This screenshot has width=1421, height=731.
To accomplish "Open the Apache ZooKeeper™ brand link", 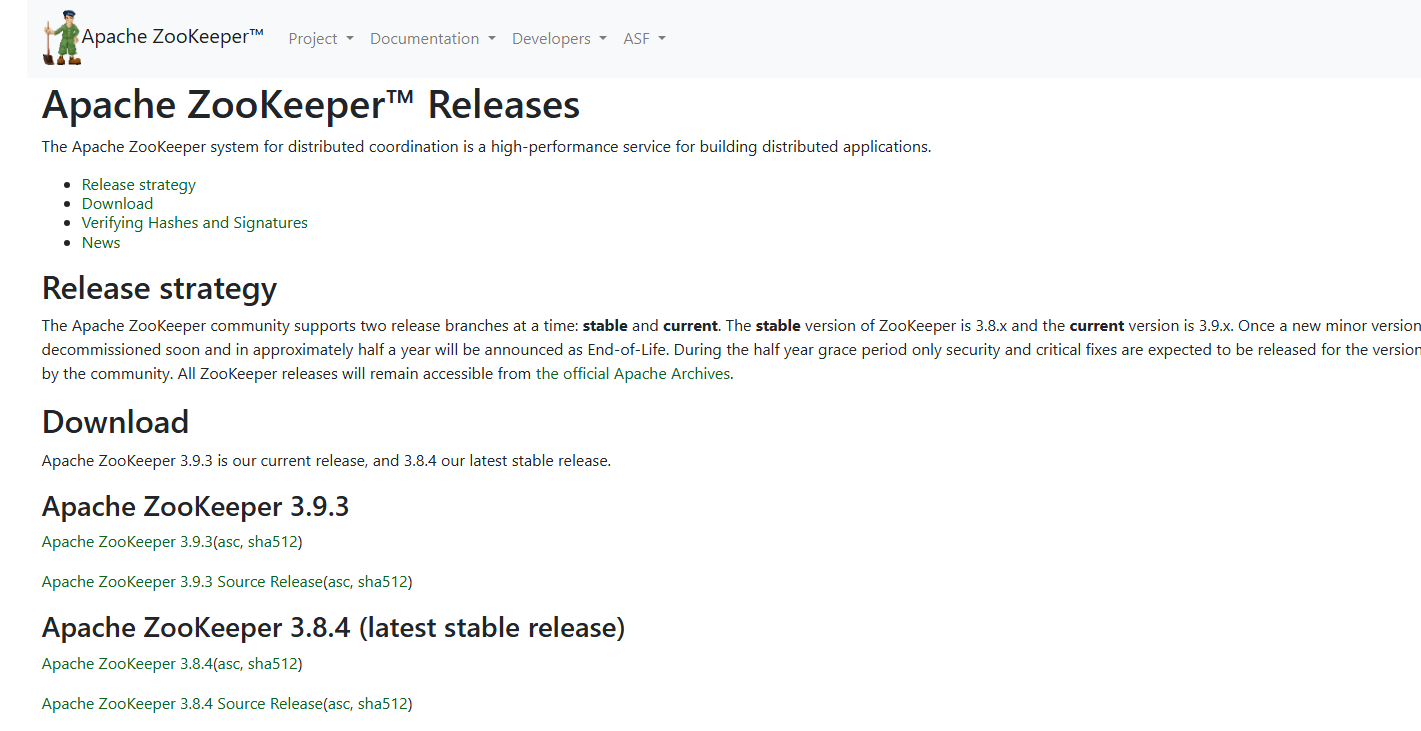I will pos(172,37).
